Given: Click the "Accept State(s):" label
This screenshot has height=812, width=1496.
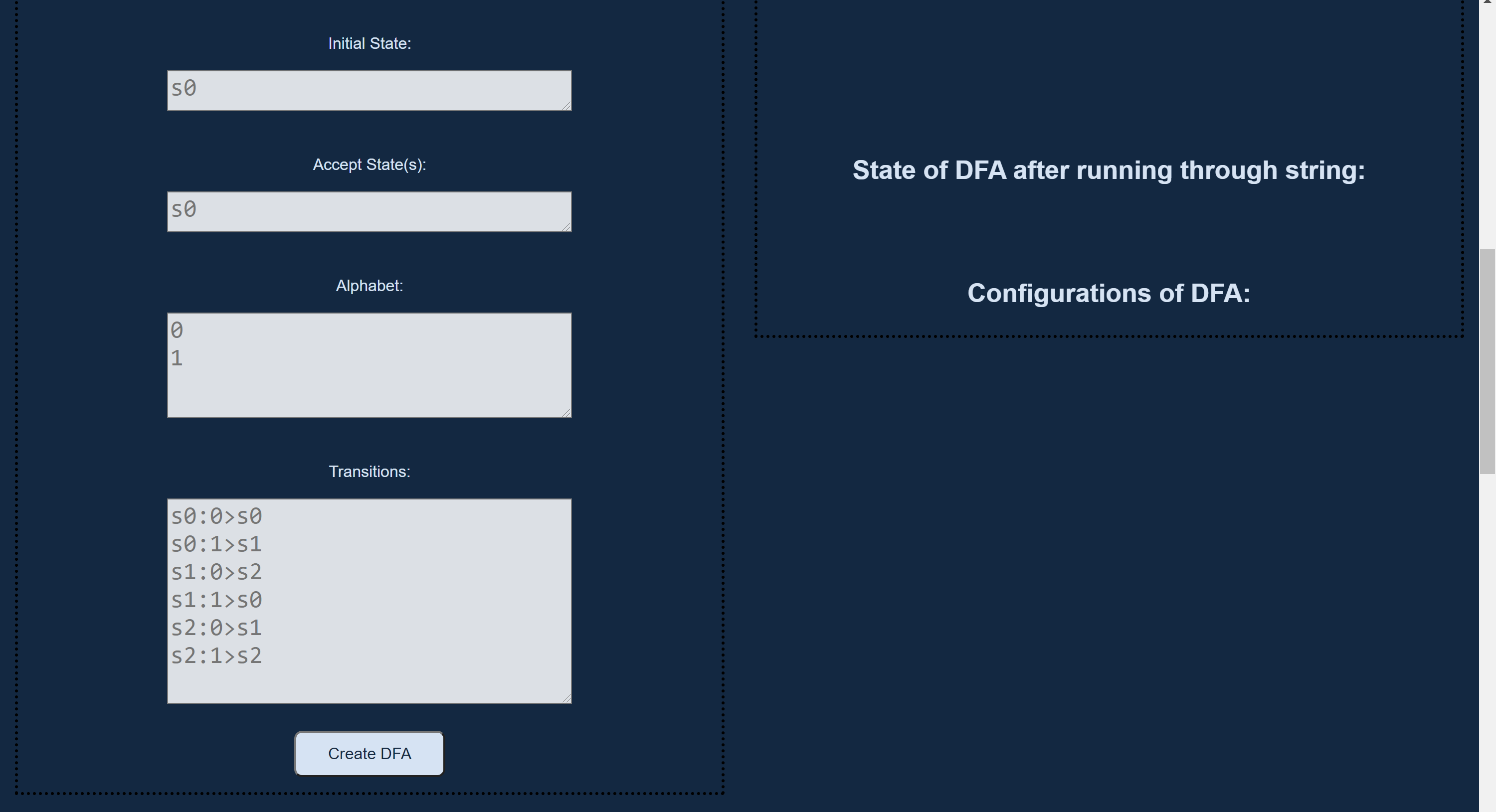Looking at the screenshot, I should point(370,165).
